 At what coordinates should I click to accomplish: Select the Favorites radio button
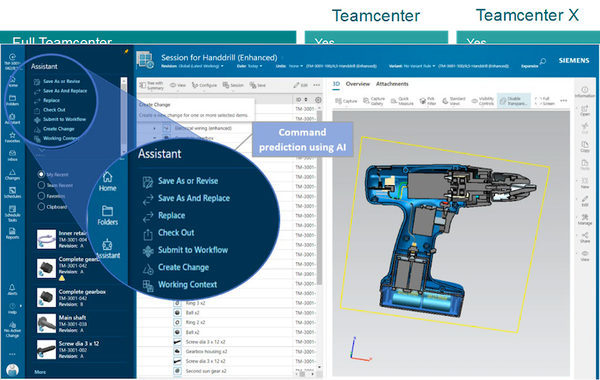point(41,196)
